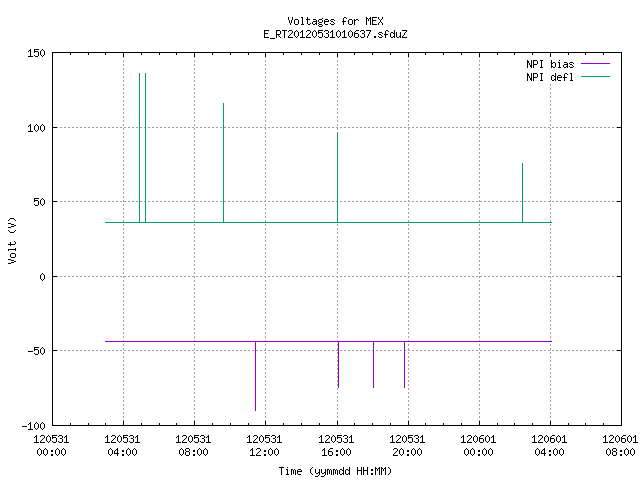Click the y-axis value 50

39,202
